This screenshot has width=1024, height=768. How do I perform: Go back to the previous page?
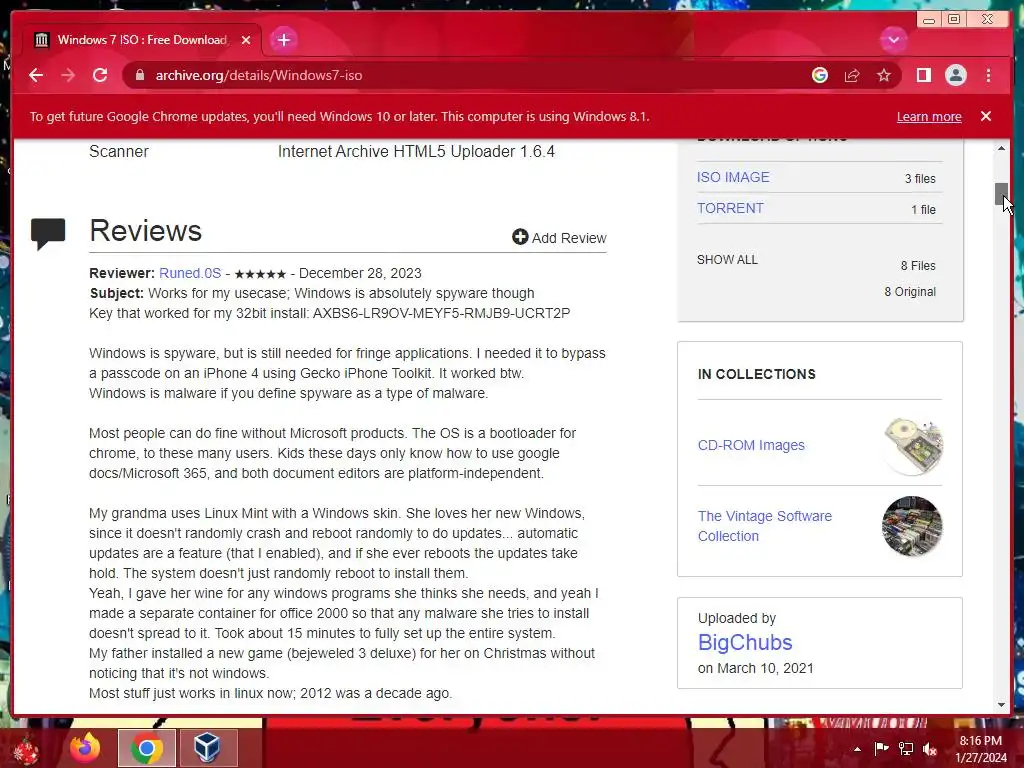pos(36,75)
